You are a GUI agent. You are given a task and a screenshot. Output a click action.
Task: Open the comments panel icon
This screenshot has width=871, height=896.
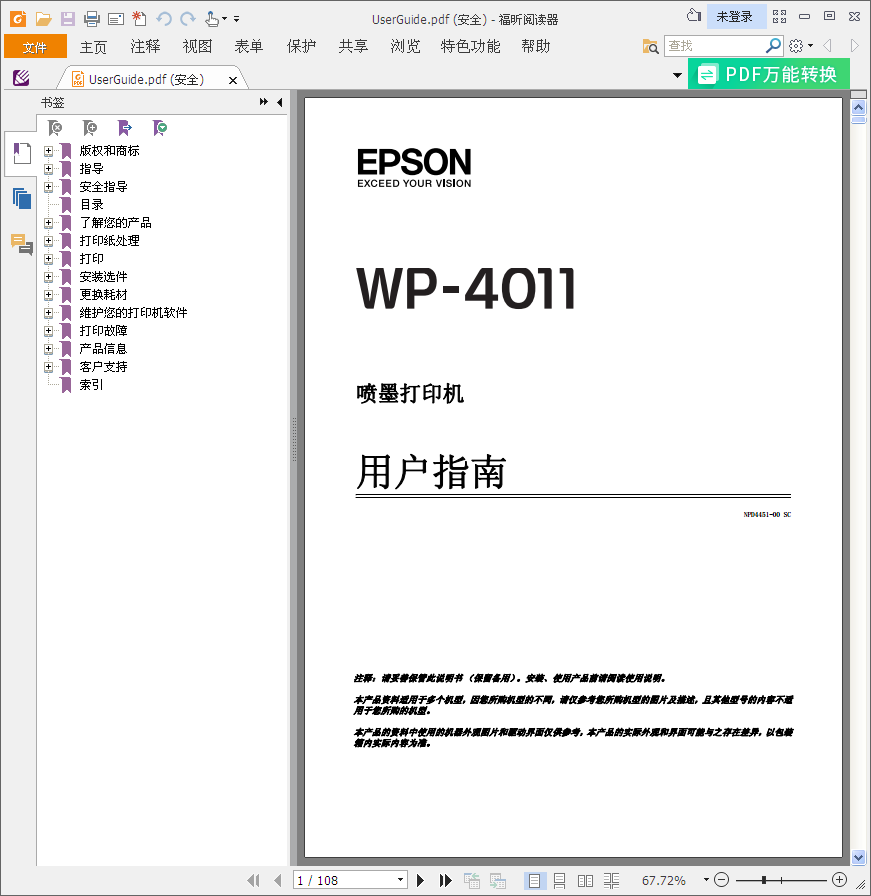tap(22, 244)
